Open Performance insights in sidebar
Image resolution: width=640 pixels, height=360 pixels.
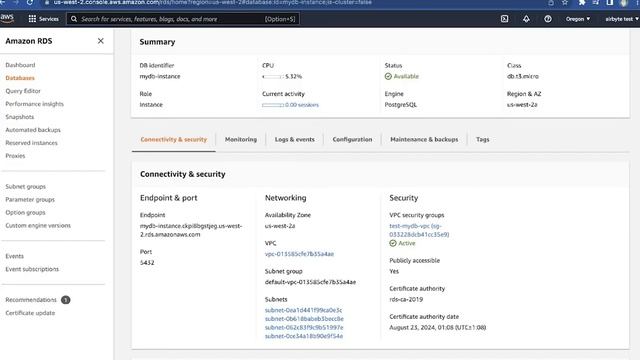(x=35, y=104)
